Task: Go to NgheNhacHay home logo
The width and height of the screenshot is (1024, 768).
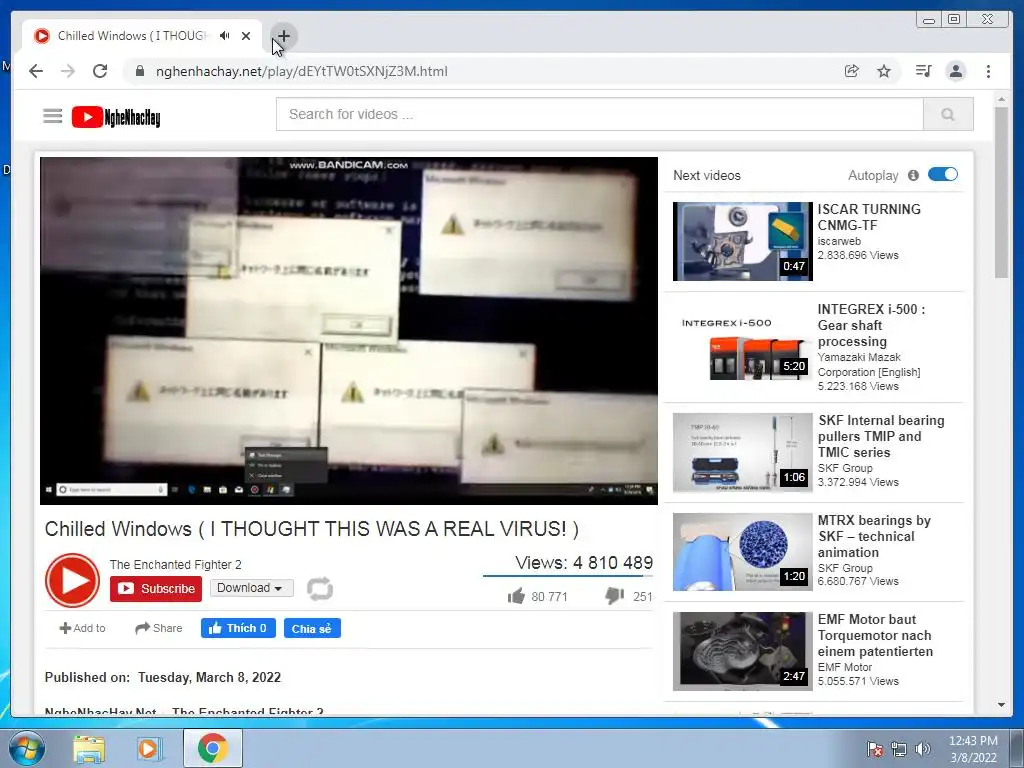Action: tap(116, 117)
